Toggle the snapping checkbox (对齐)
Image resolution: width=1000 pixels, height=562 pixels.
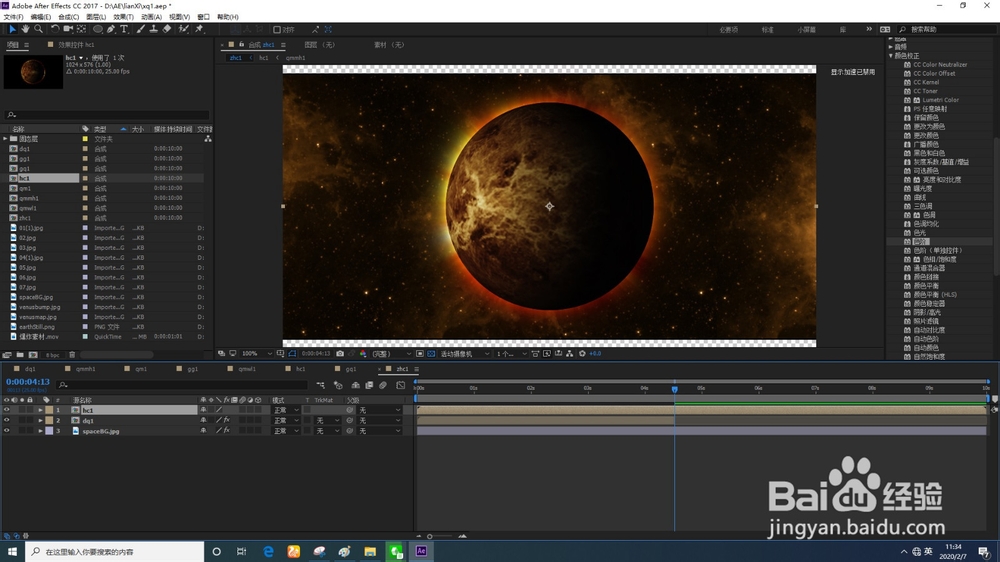277,29
